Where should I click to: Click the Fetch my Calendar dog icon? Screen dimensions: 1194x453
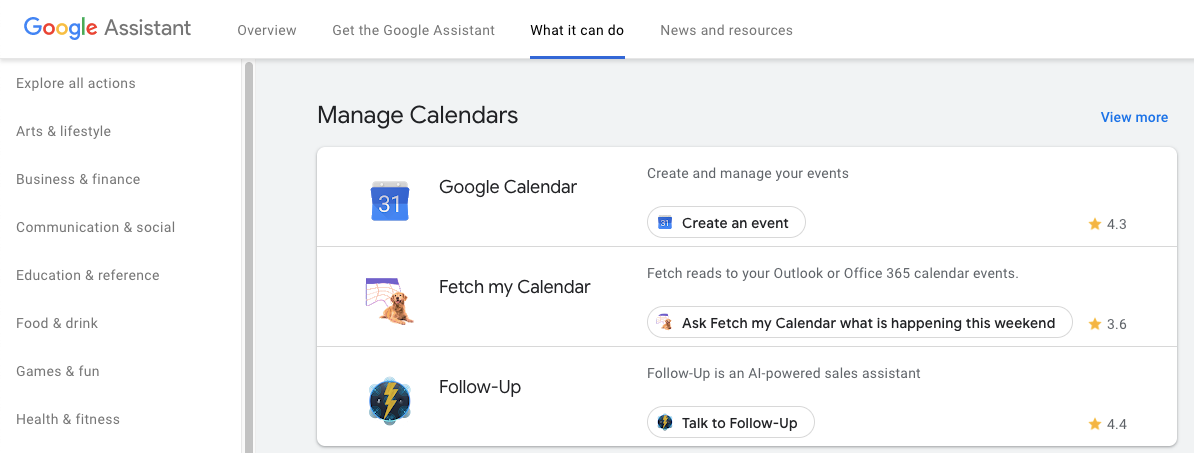tap(390, 301)
